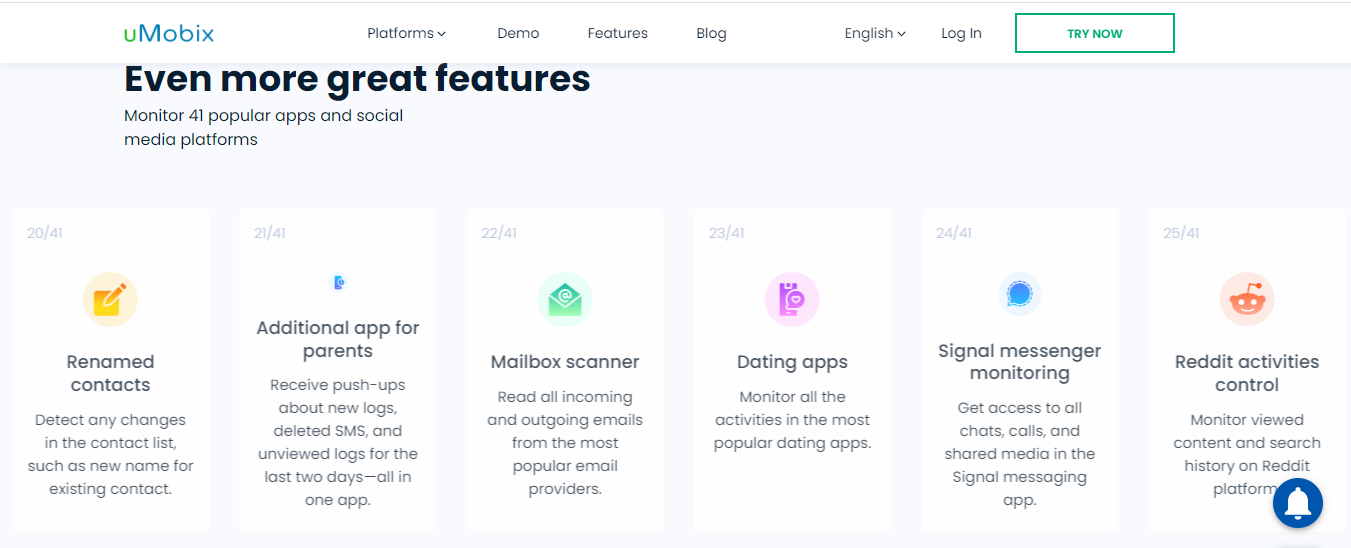Click the Reddit alien icon

tap(1247, 299)
